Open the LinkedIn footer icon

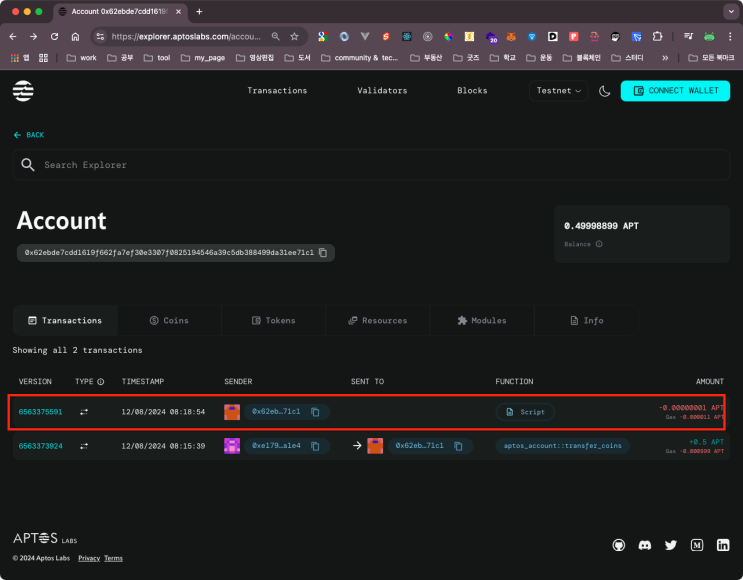(x=723, y=545)
